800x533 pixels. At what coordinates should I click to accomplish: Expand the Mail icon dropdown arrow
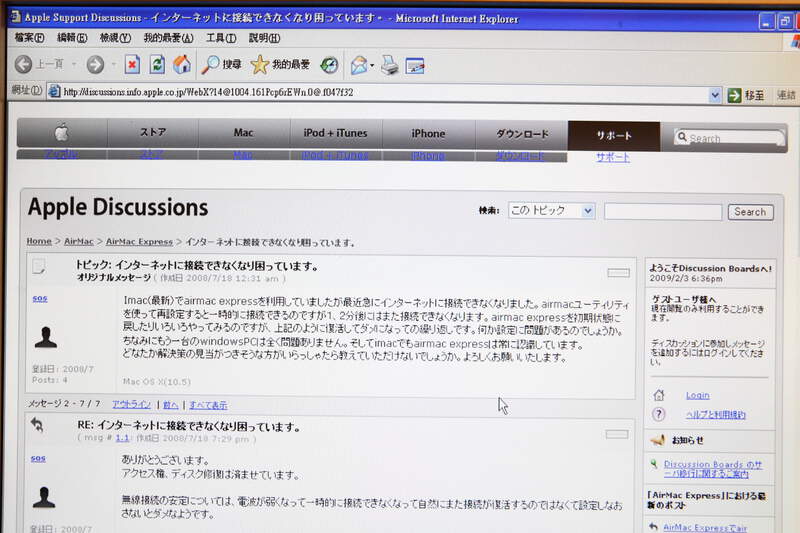pyautogui.click(x=372, y=66)
